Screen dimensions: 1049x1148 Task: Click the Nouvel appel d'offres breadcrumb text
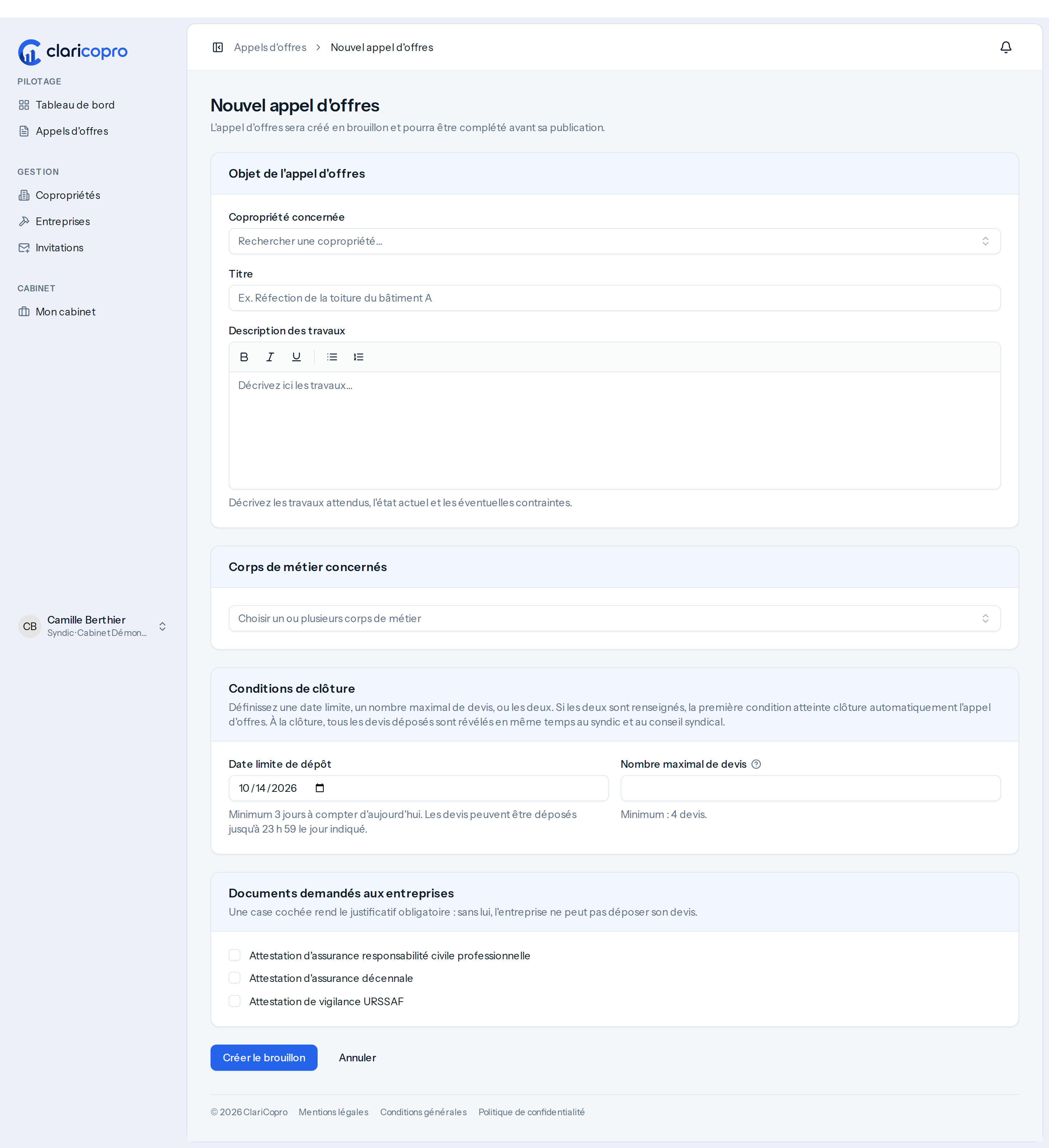tap(382, 47)
